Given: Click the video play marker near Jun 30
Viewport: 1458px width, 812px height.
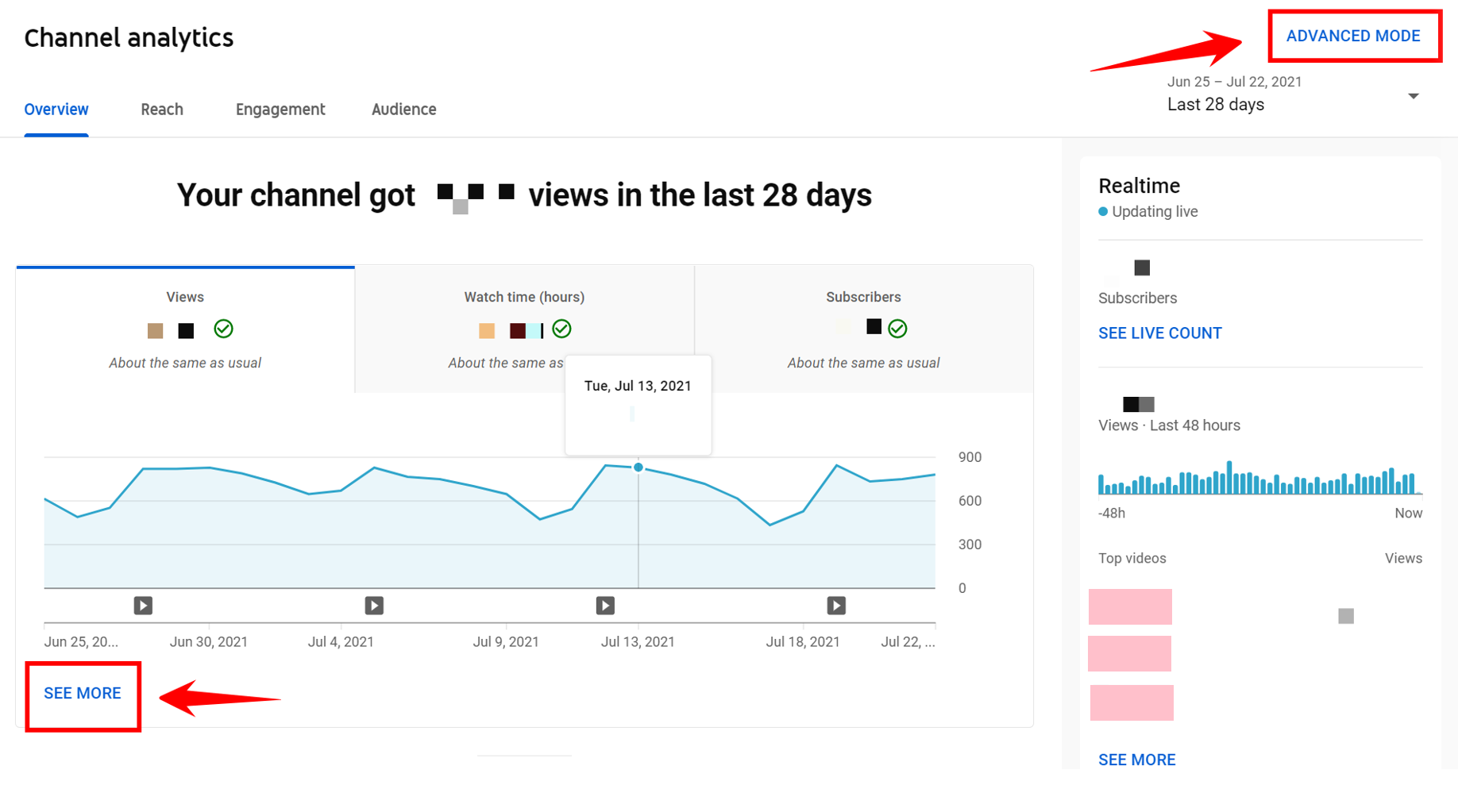Looking at the screenshot, I should pos(143,606).
